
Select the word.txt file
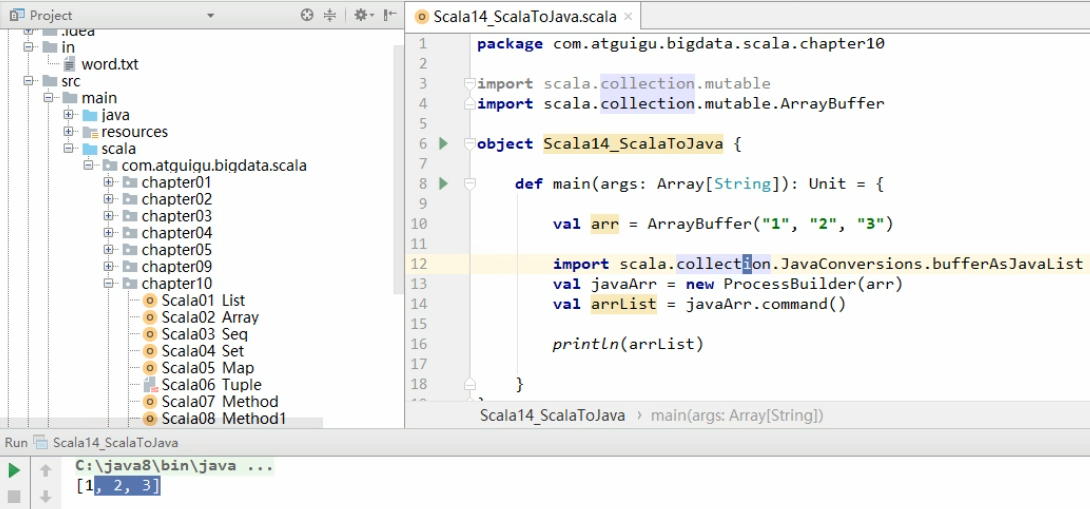click(x=110, y=64)
